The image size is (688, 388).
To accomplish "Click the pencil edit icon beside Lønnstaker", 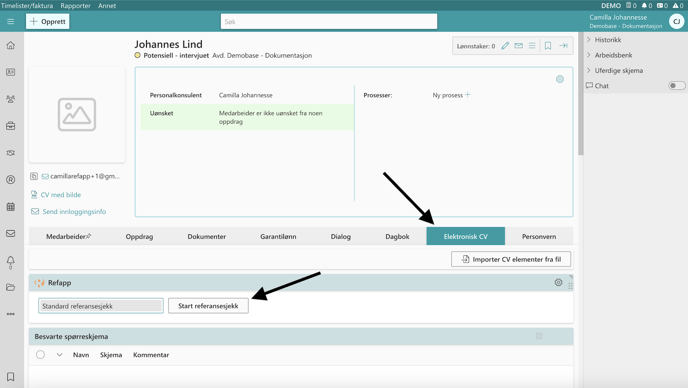I will coord(505,46).
